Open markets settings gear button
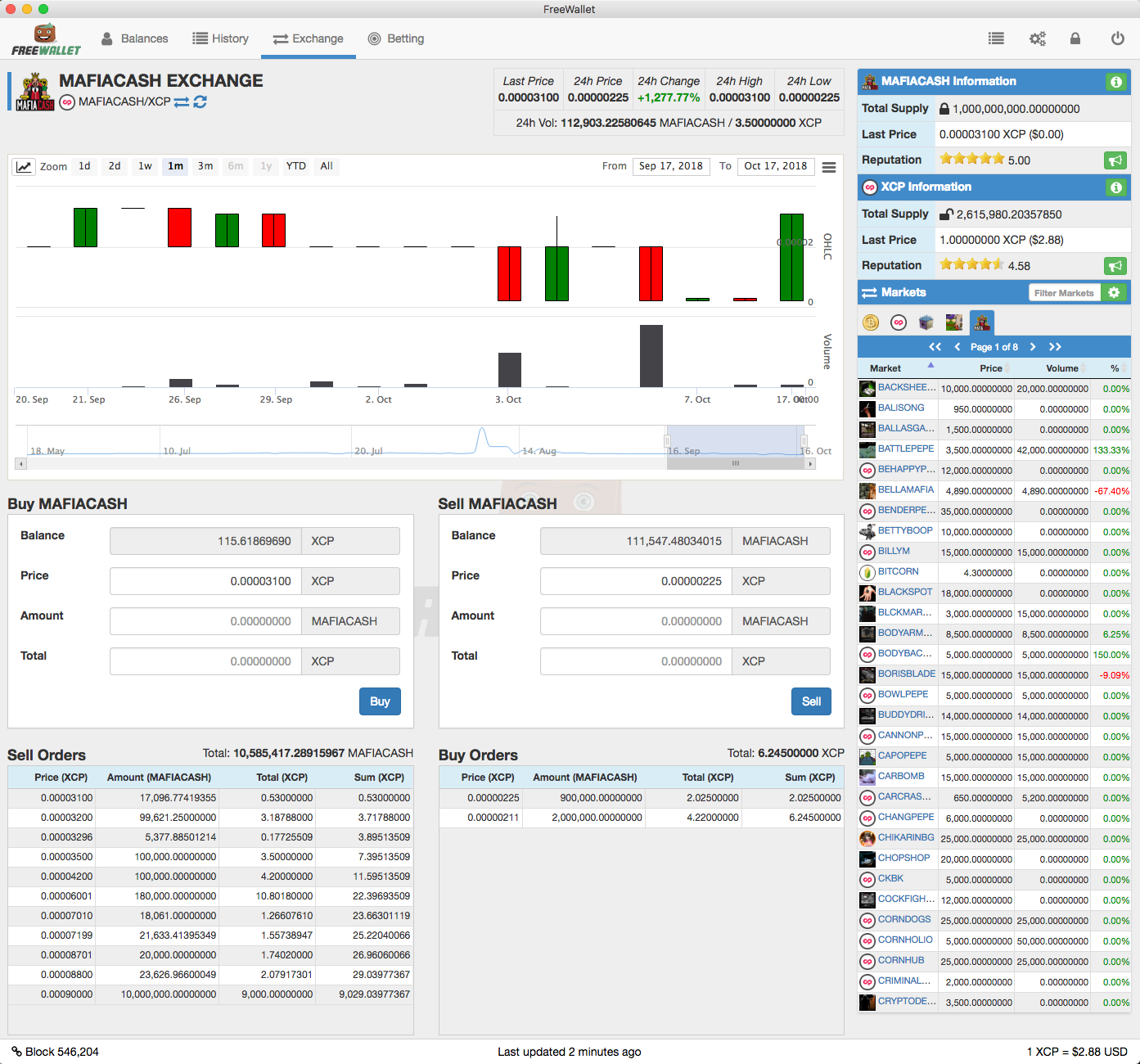 tap(1114, 292)
